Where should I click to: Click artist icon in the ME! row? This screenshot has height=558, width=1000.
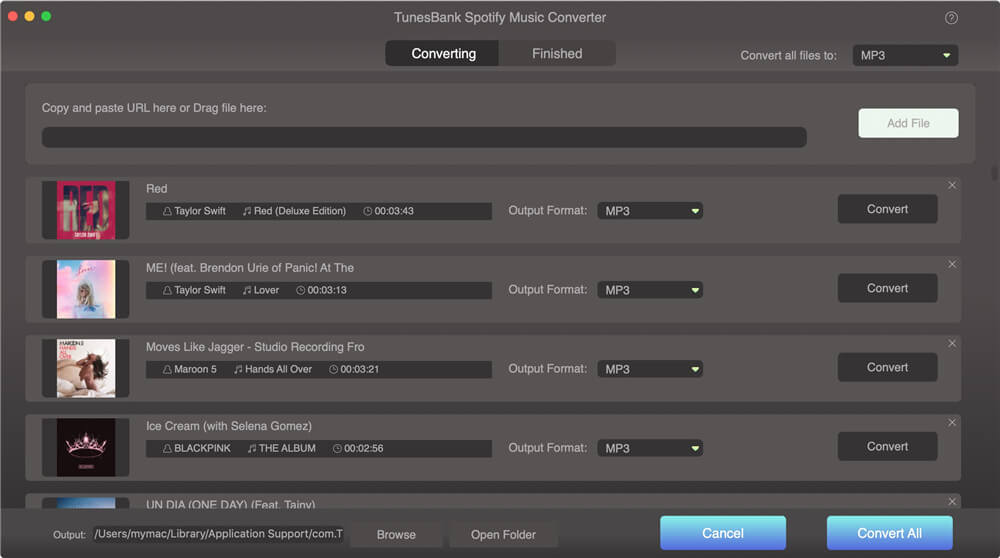click(x=167, y=290)
